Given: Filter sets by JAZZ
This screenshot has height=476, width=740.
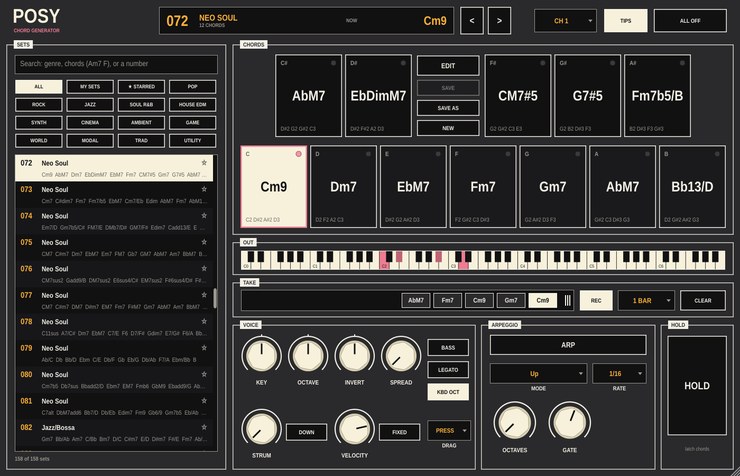Looking at the screenshot, I should 90,105.
